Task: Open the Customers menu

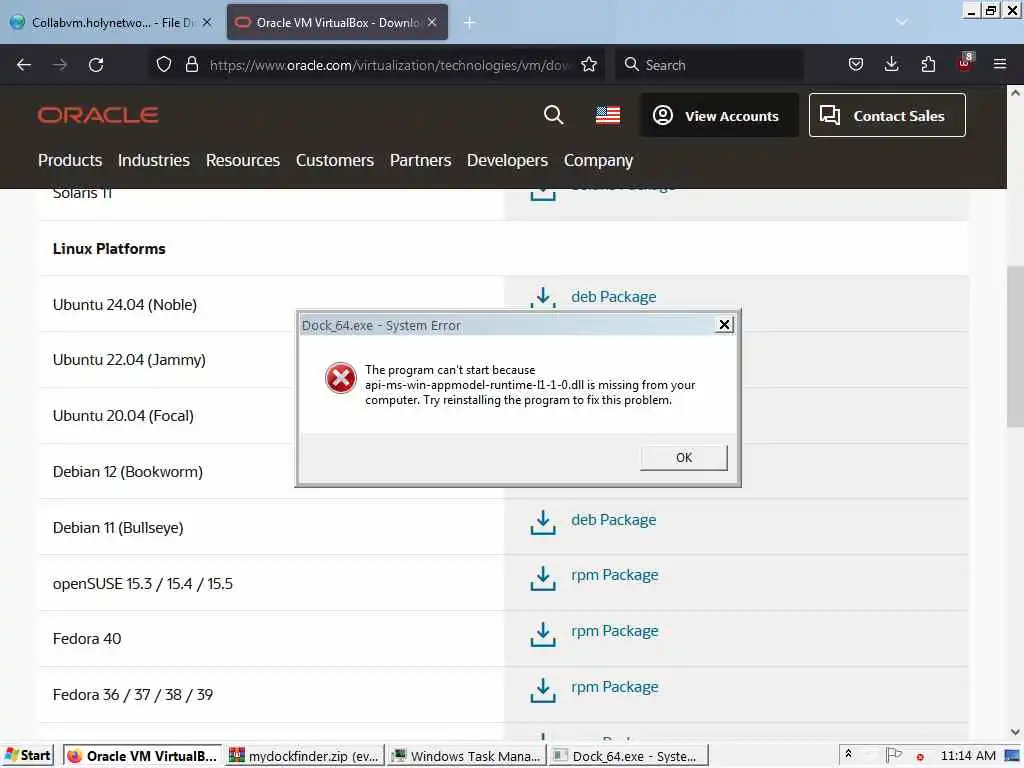Action: pos(334,161)
